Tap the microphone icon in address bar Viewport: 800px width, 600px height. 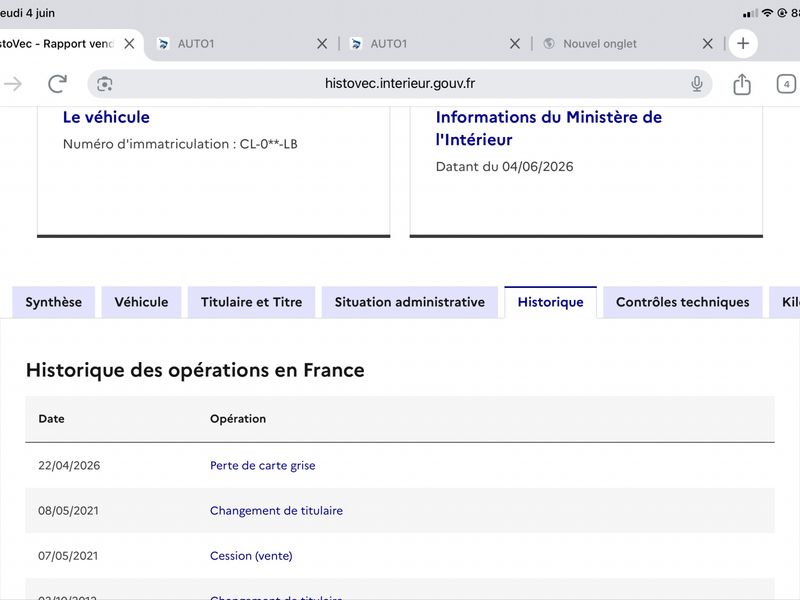(x=696, y=84)
